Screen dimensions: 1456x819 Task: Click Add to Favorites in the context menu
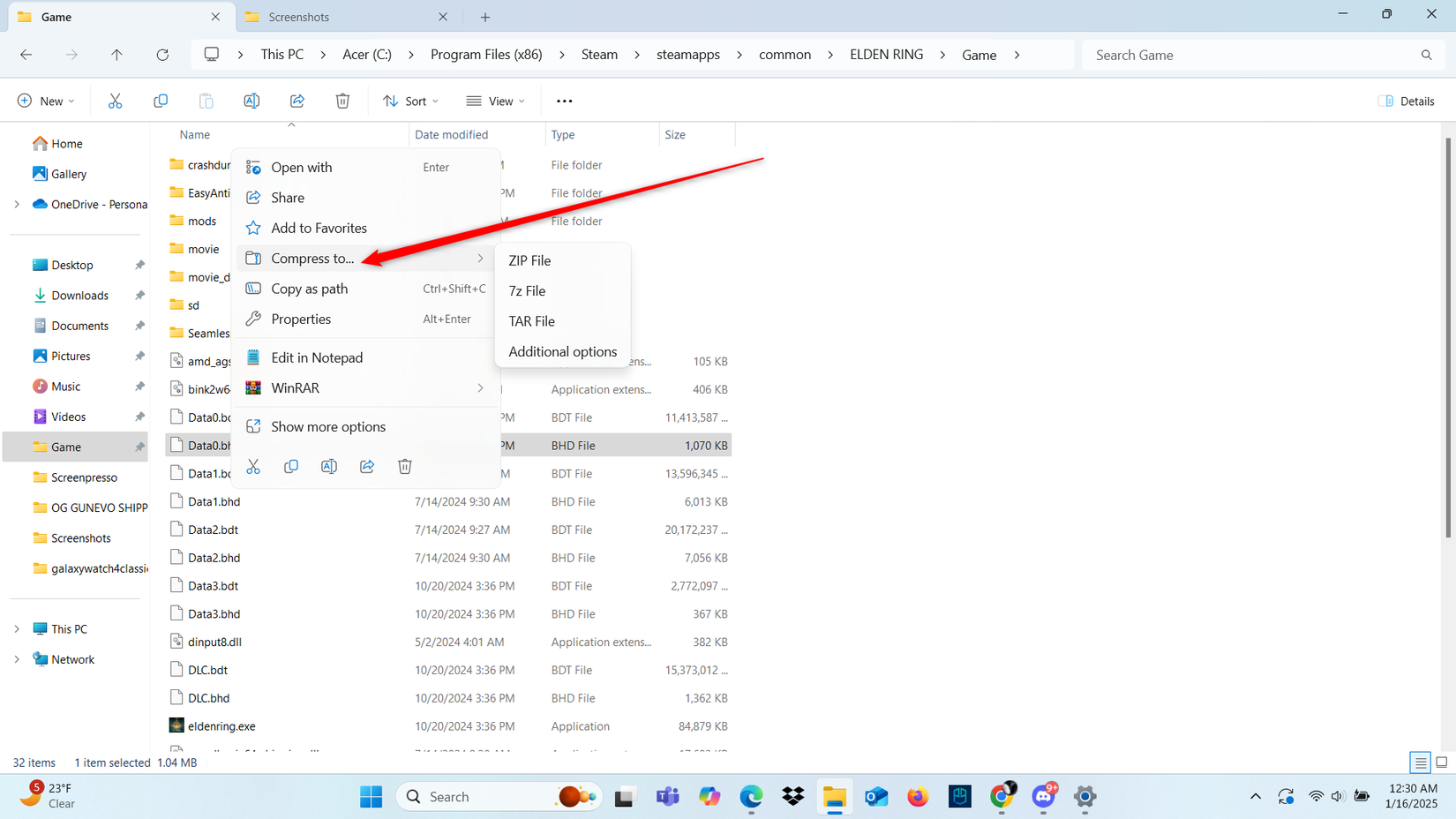click(x=319, y=228)
